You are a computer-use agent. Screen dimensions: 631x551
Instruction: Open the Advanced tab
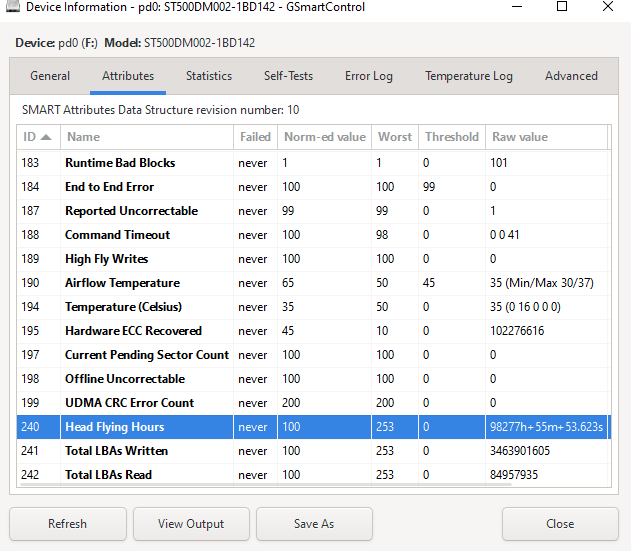571,76
